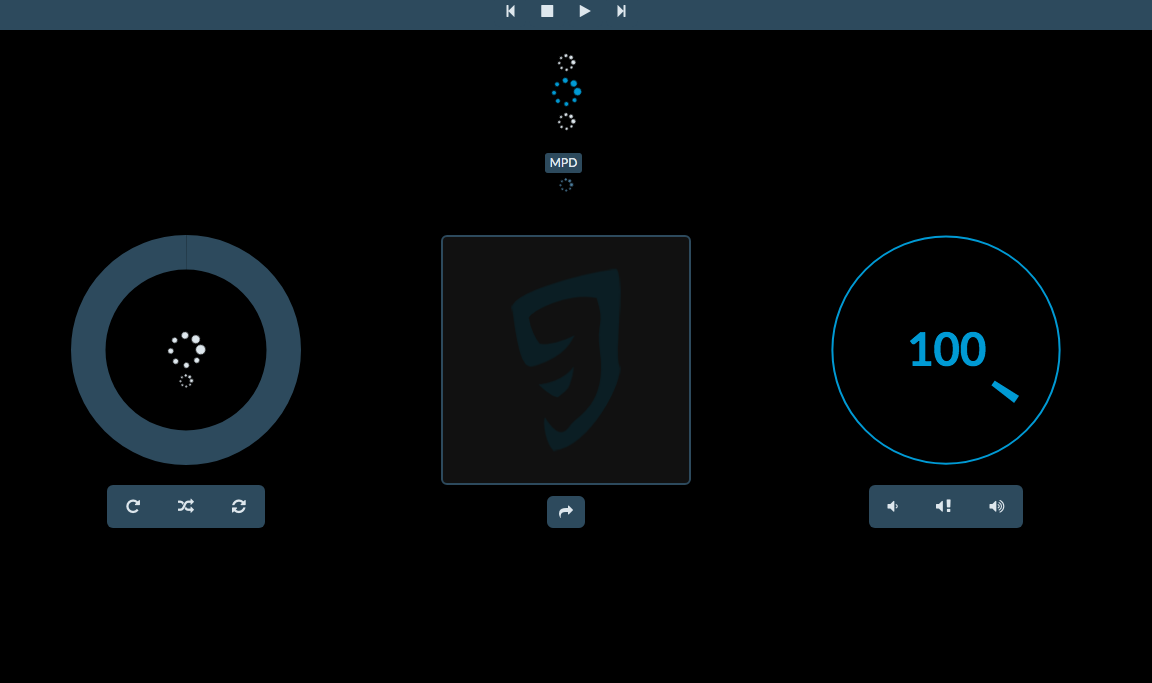The width and height of the screenshot is (1152, 683).
Task: Skip to the next track
Action: 621,11
